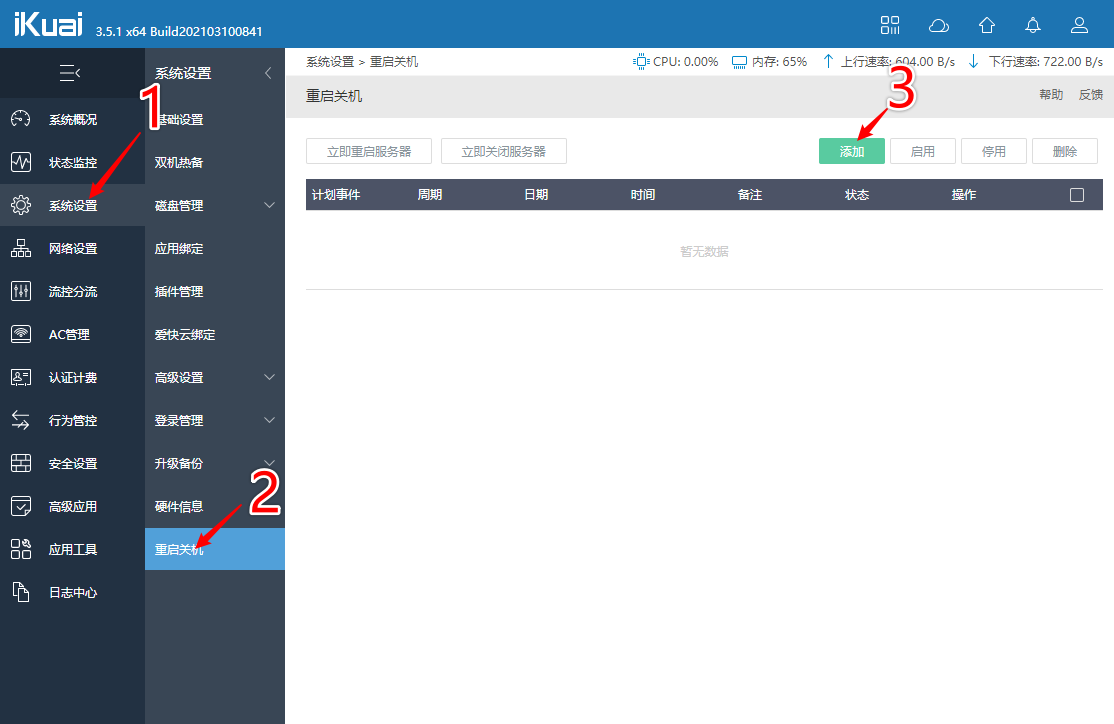The height and width of the screenshot is (724, 1114).
Task: Open 应用绑定 submenu item
Action: tap(215, 249)
